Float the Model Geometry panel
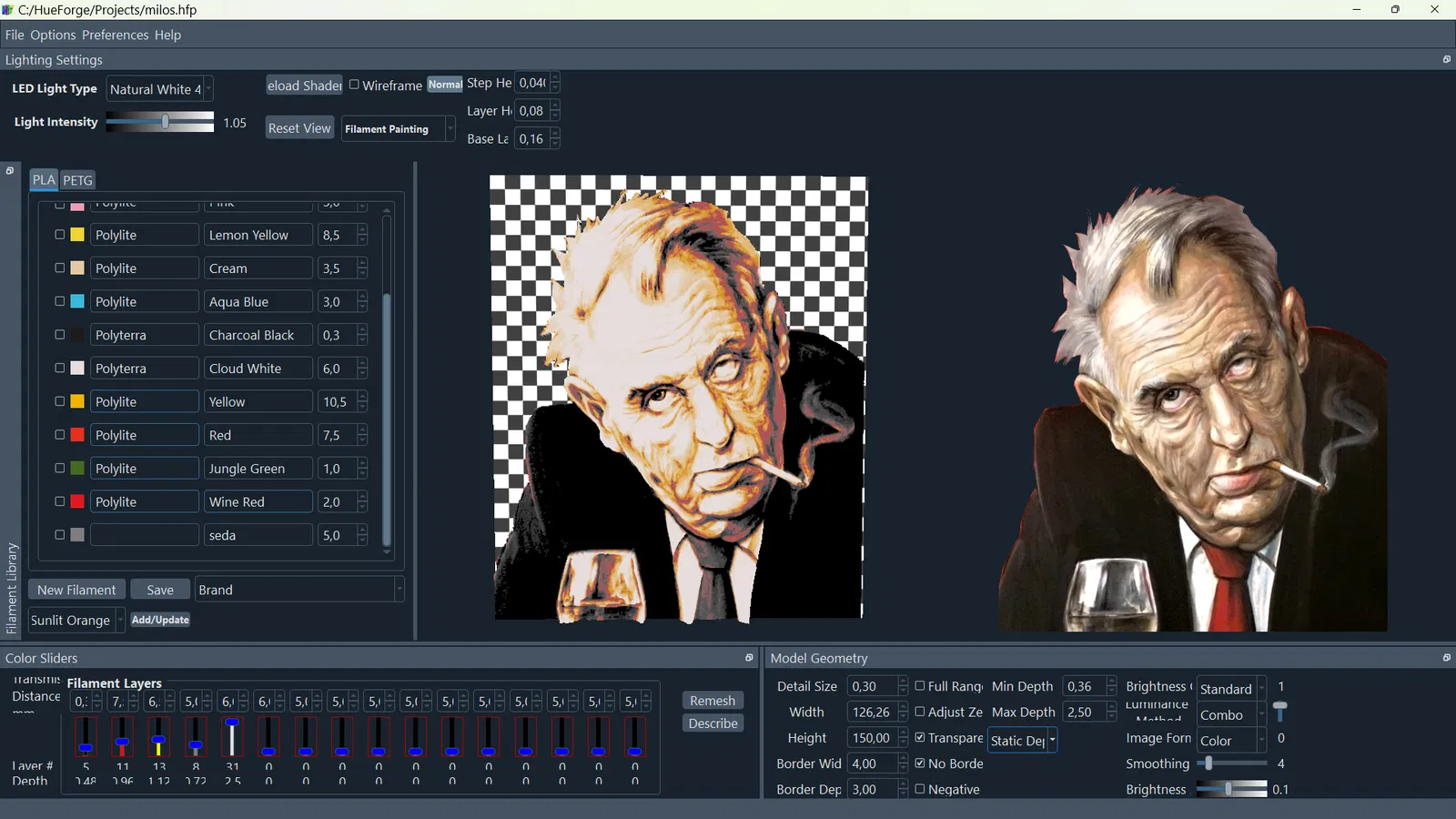This screenshot has width=1456, height=819. [1446, 657]
